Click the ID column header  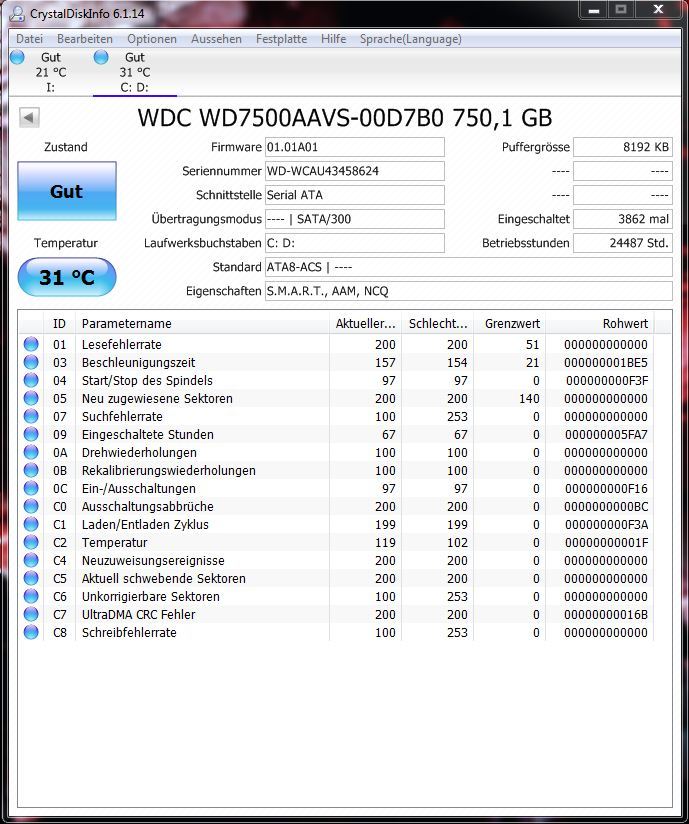click(59, 323)
